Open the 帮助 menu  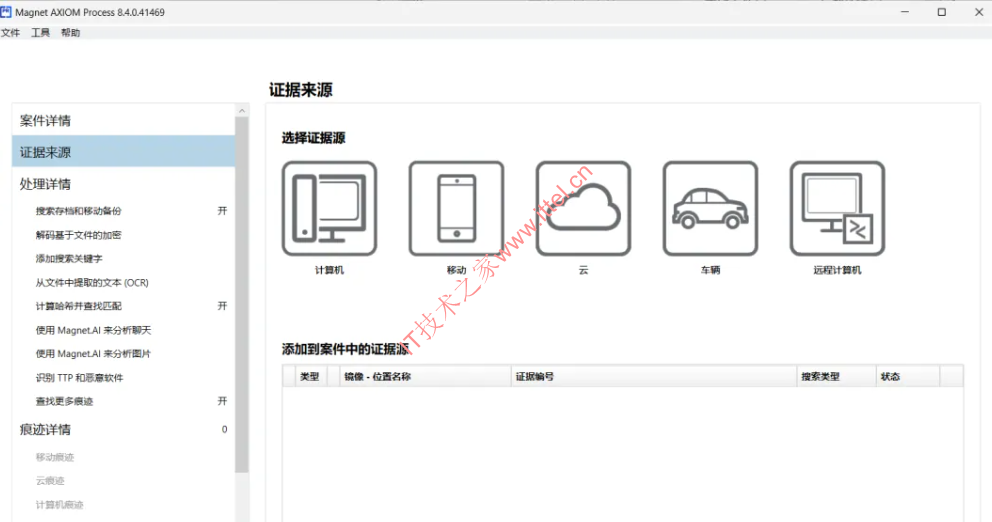tap(70, 33)
